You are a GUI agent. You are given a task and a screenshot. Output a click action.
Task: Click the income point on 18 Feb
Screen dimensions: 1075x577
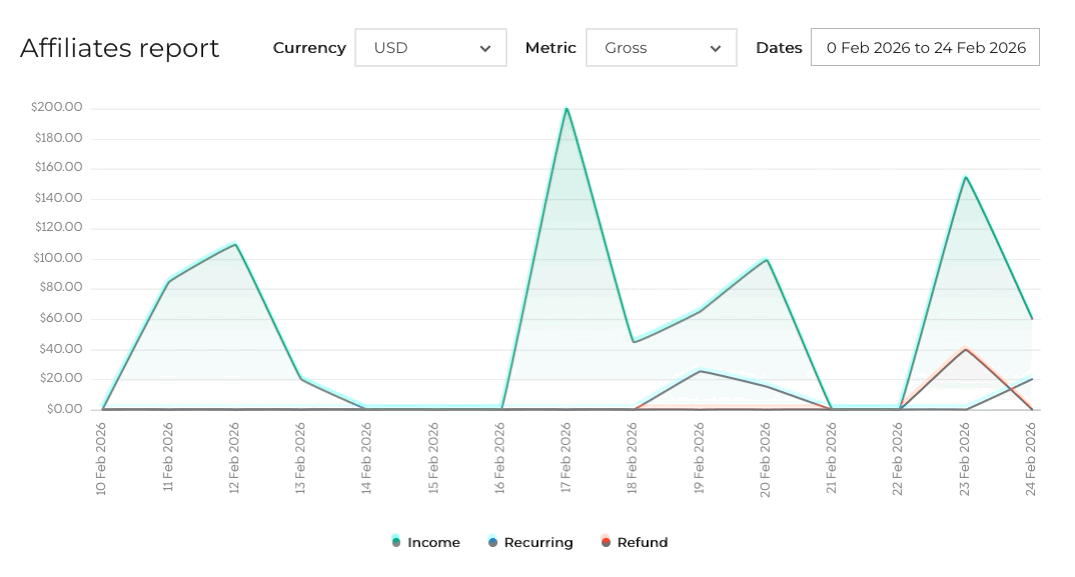click(634, 342)
